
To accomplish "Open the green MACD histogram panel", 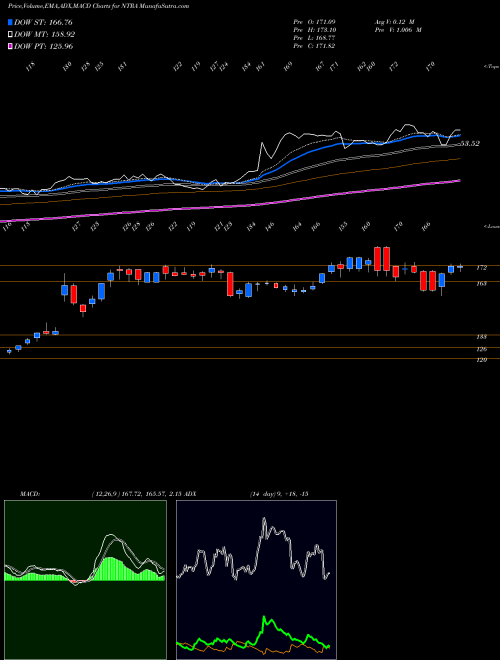I will [85, 580].
